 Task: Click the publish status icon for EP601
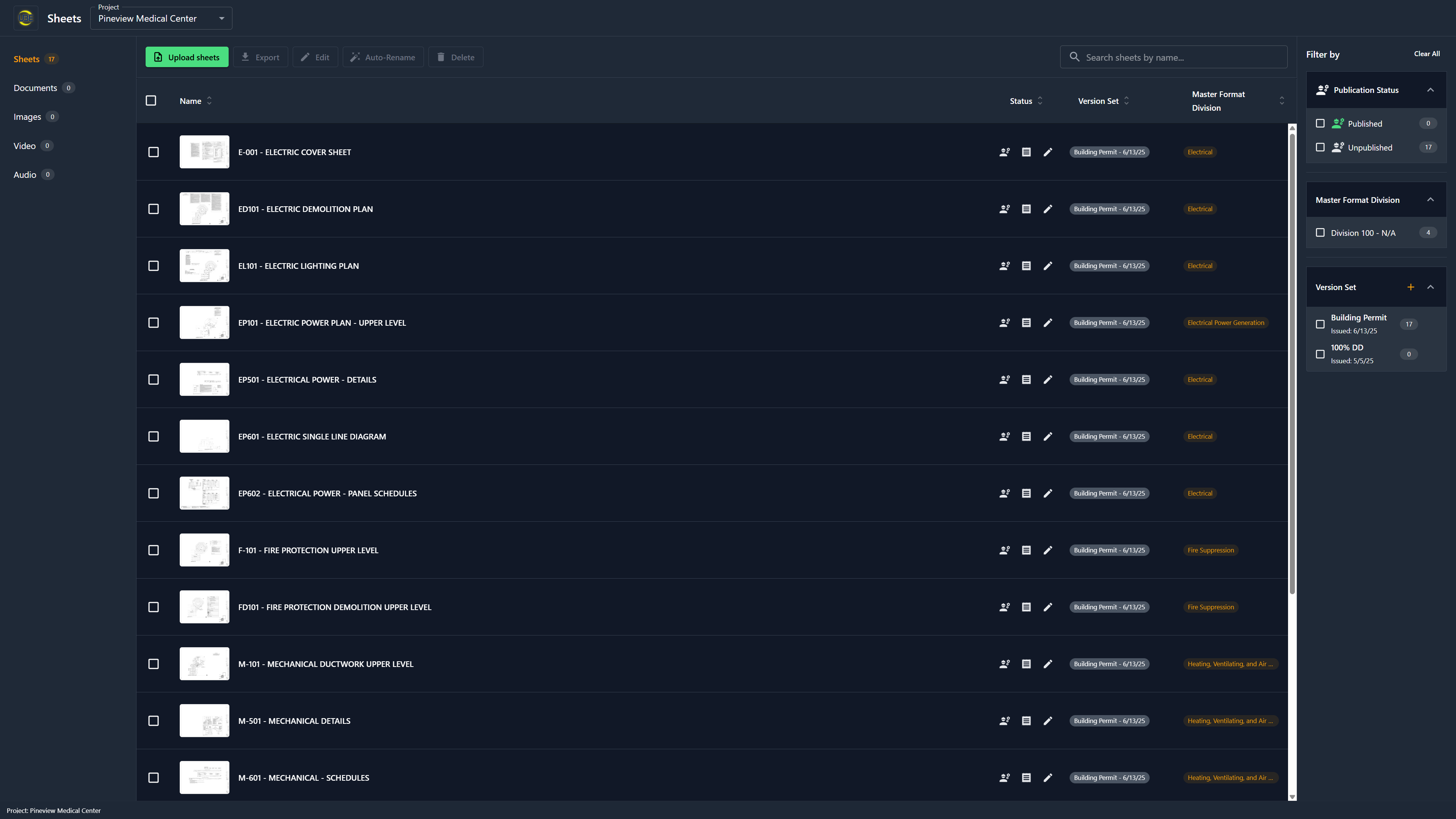point(1004,436)
